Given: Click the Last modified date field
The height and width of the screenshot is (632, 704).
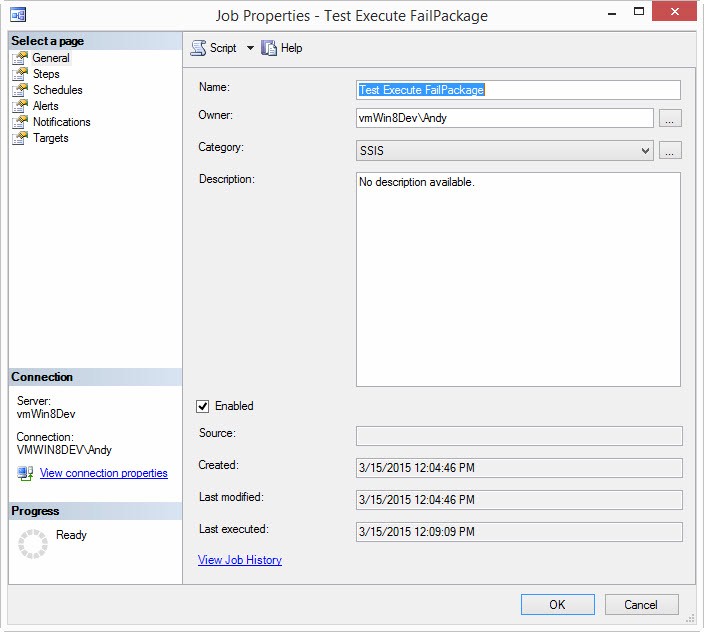Looking at the screenshot, I should (519, 500).
